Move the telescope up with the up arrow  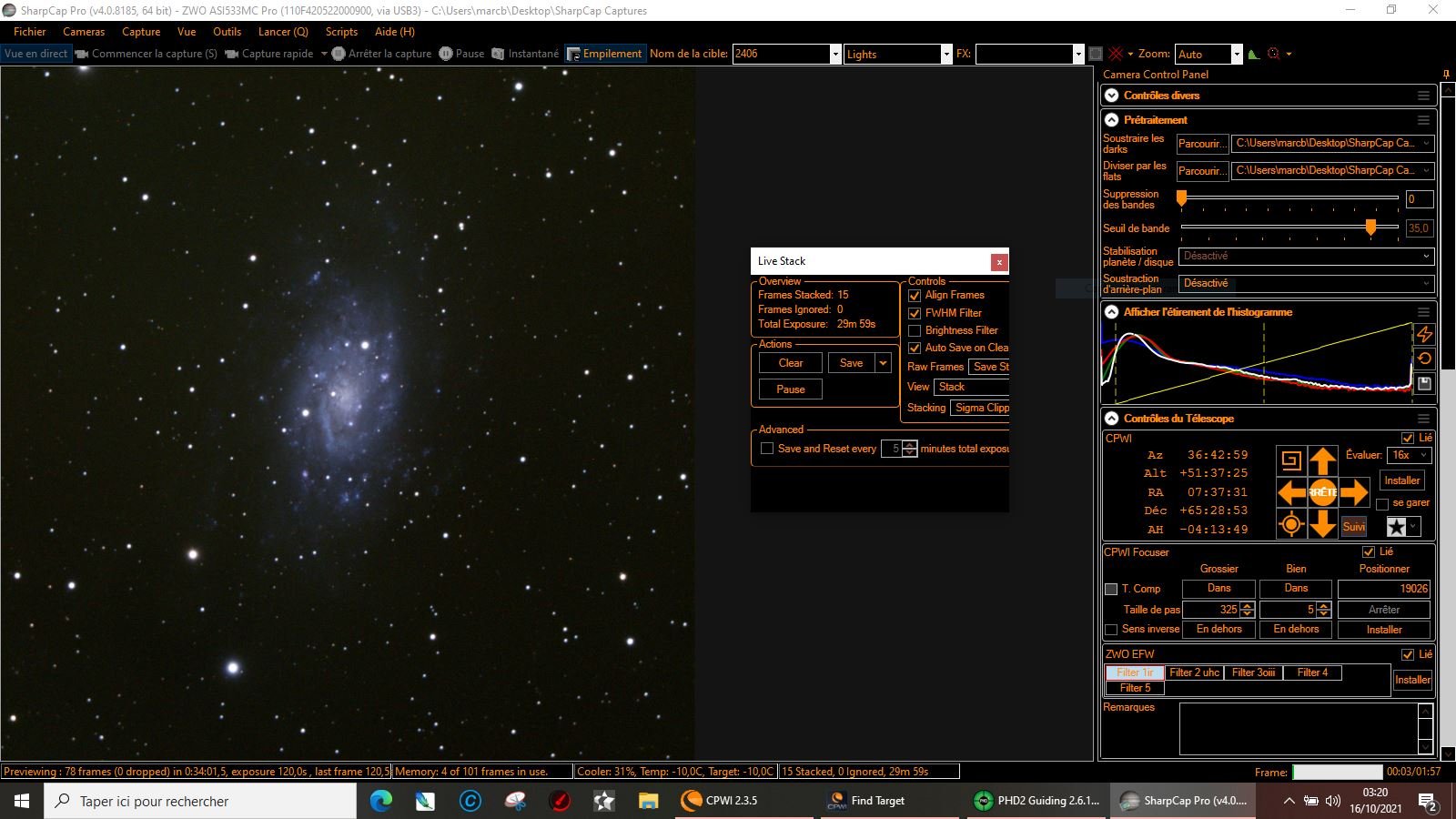point(1322,460)
